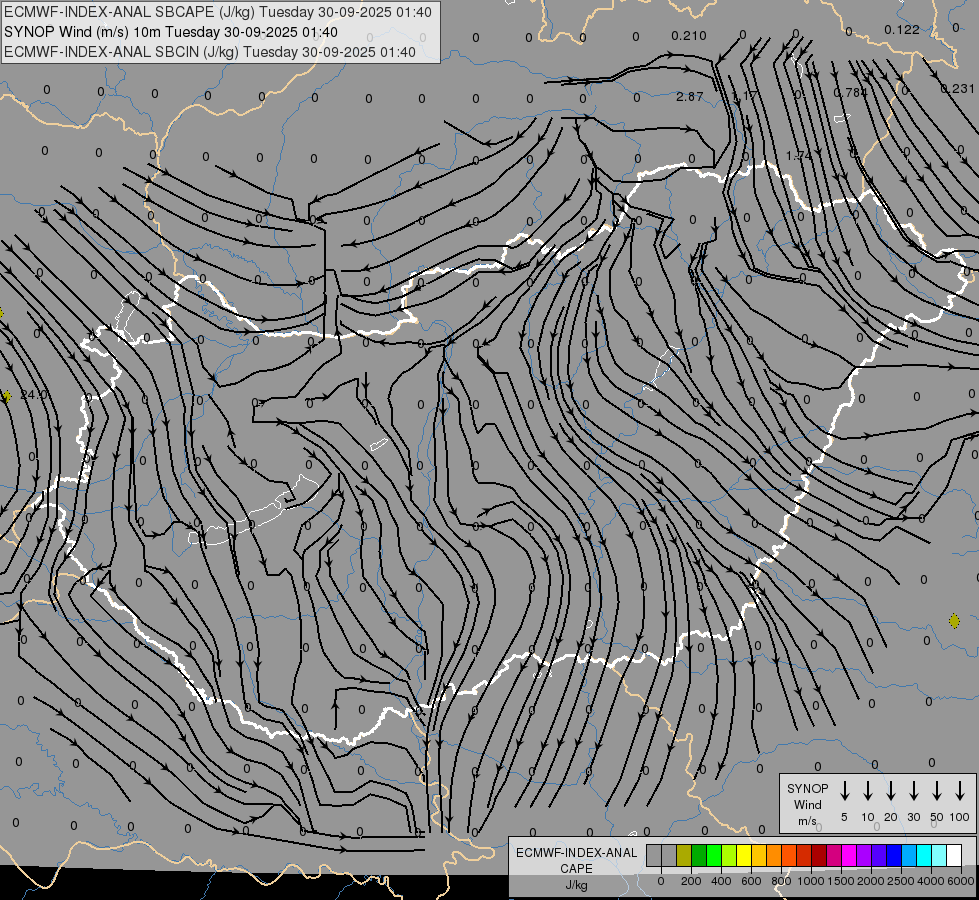Click the 10 m/s wind arrow in legend
Viewport: 979px width, 900px height.
coord(868,791)
